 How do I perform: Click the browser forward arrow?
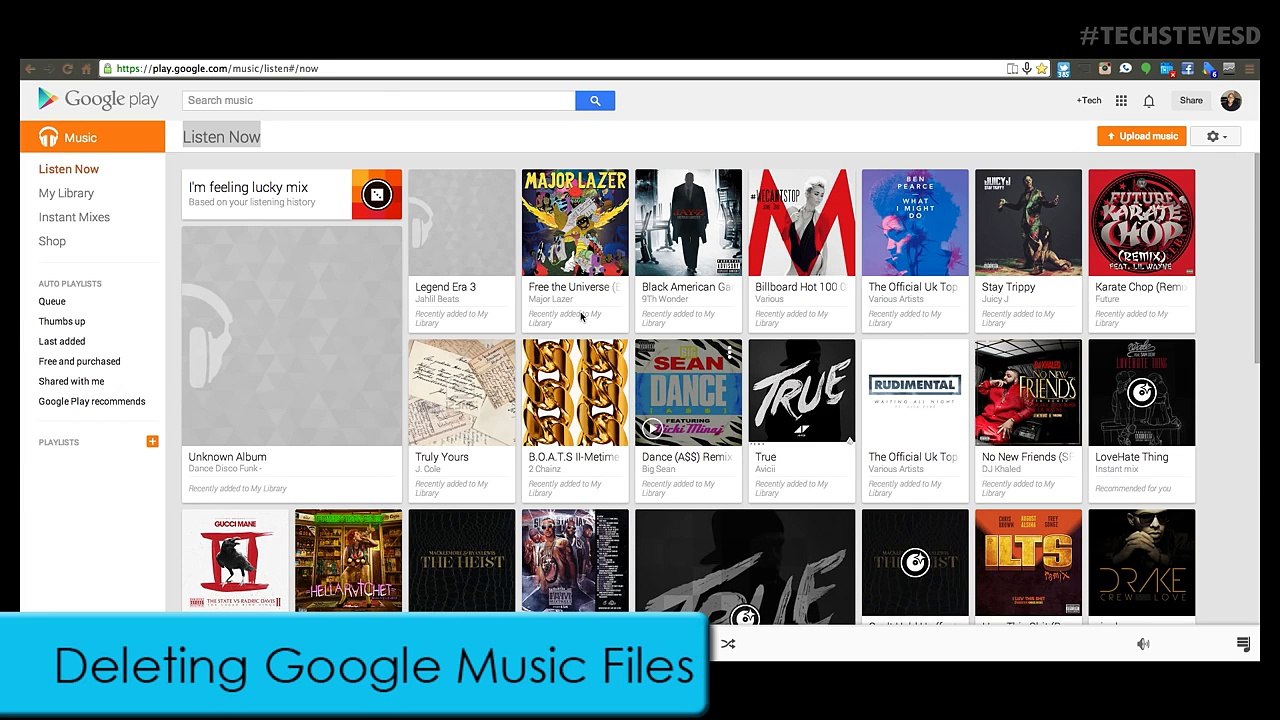tap(48, 69)
